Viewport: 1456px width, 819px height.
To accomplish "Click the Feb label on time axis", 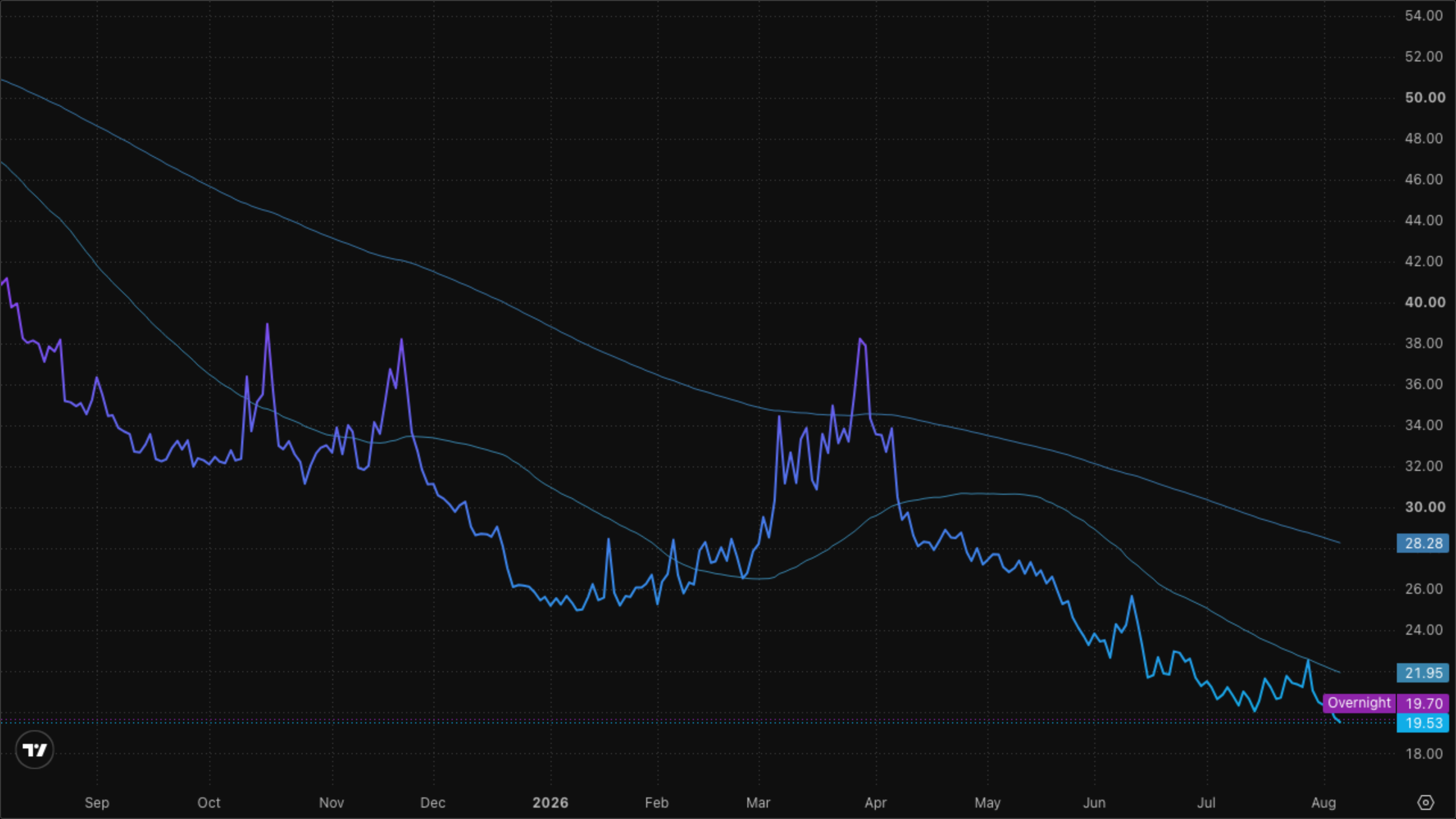I will tap(656, 803).
